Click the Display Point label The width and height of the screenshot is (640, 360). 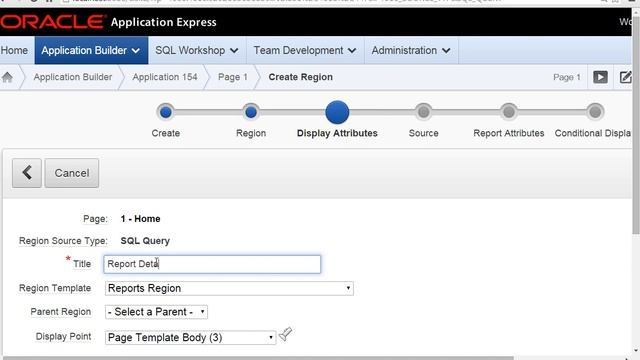point(64,336)
